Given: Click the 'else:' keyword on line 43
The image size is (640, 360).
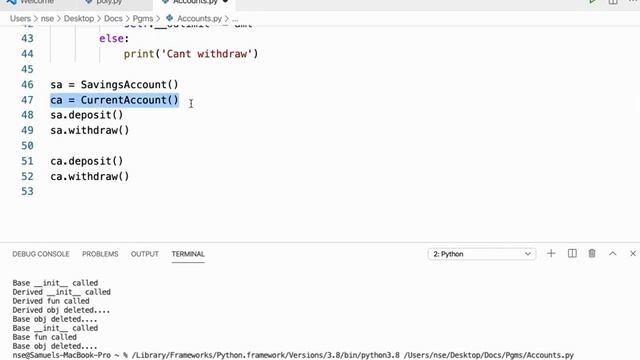Looking at the screenshot, I should click(114, 38).
